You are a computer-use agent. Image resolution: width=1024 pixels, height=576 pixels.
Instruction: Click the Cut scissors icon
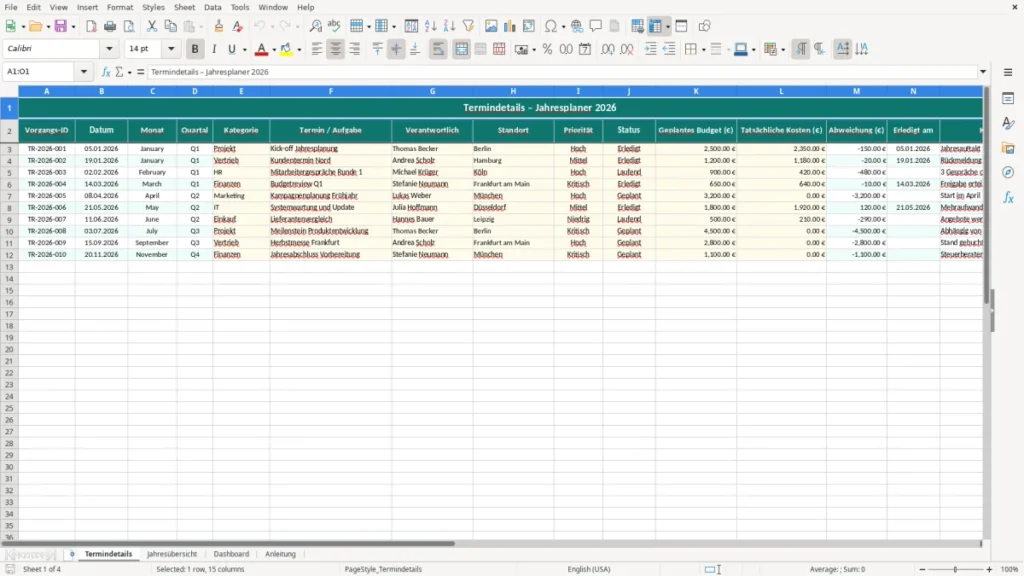coord(152,26)
